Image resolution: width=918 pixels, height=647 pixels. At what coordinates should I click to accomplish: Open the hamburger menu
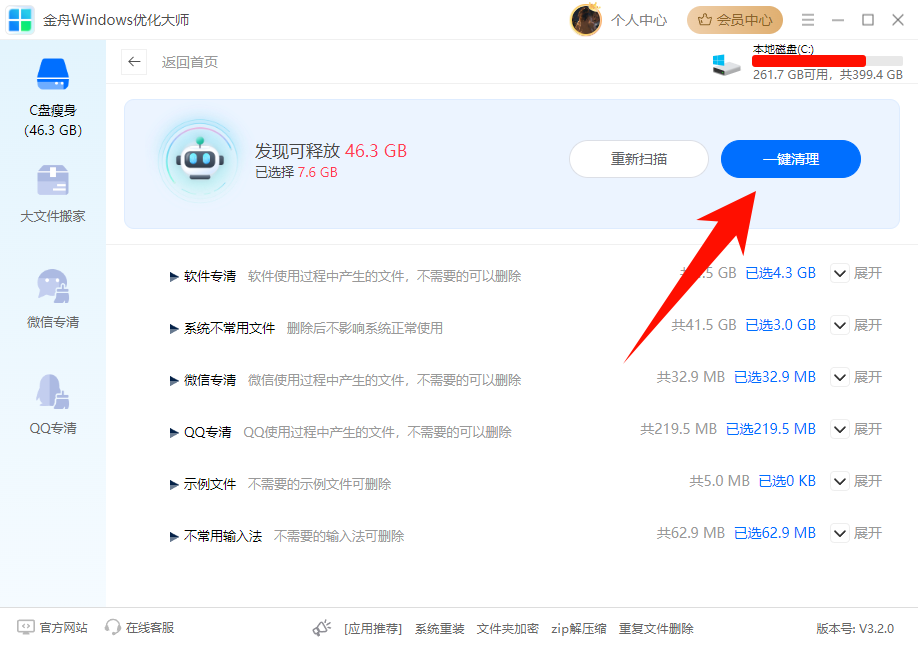(x=806, y=19)
